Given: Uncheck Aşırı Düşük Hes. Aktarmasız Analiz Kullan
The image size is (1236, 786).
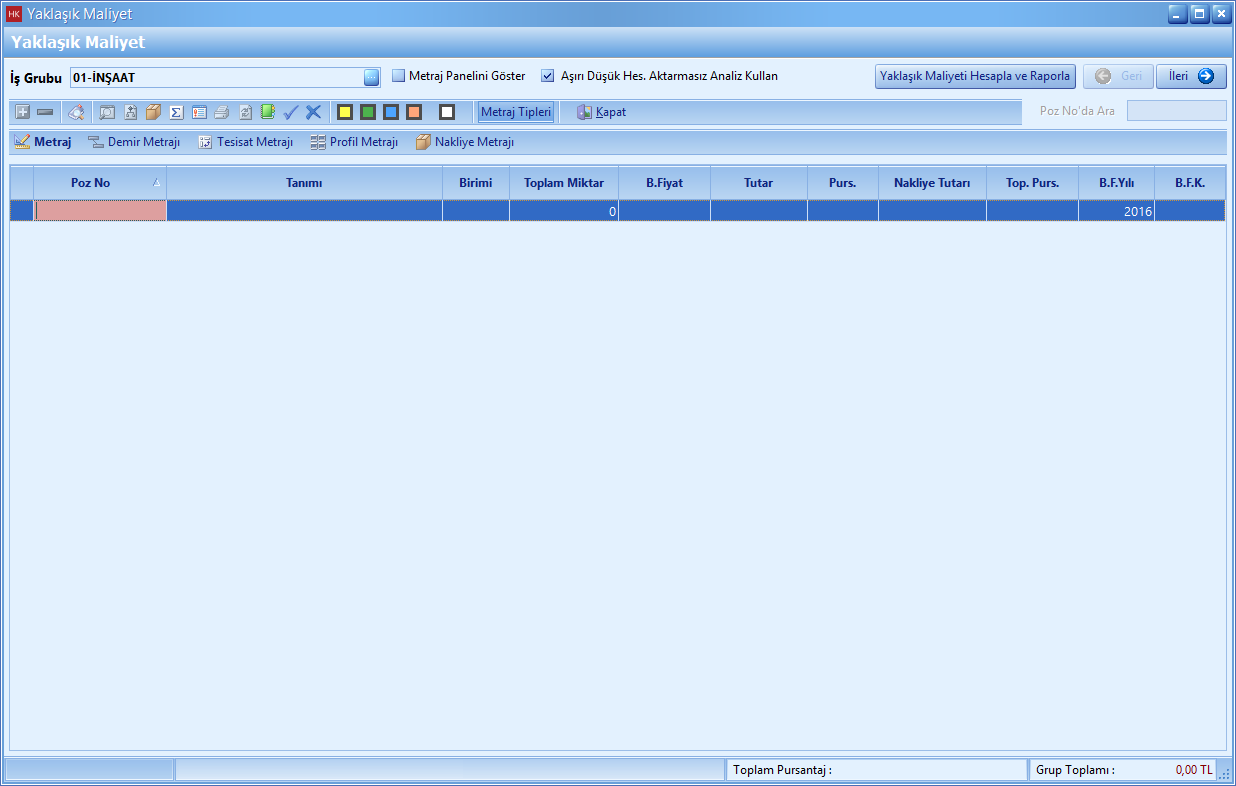Looking at the screenshot, I should (x=547, y=76).
